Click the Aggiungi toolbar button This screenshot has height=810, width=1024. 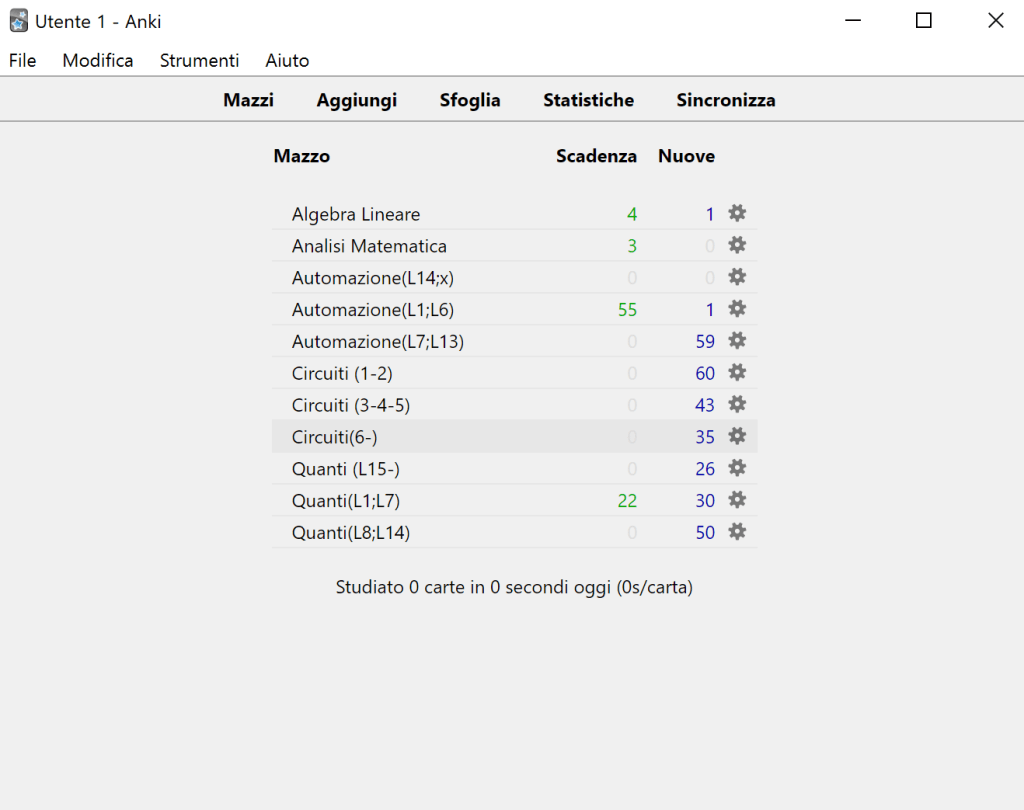(357, 100)
